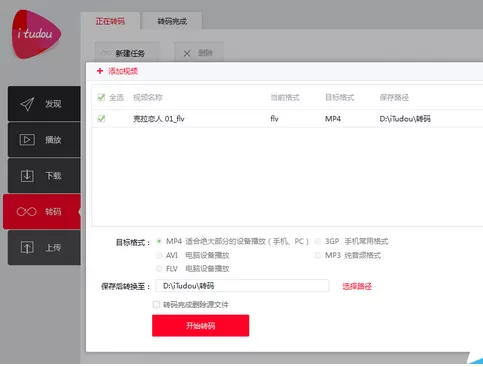Click the 保存路径 column header
Image resolution: width=483 pixels, height=367 pixels.
394,98
